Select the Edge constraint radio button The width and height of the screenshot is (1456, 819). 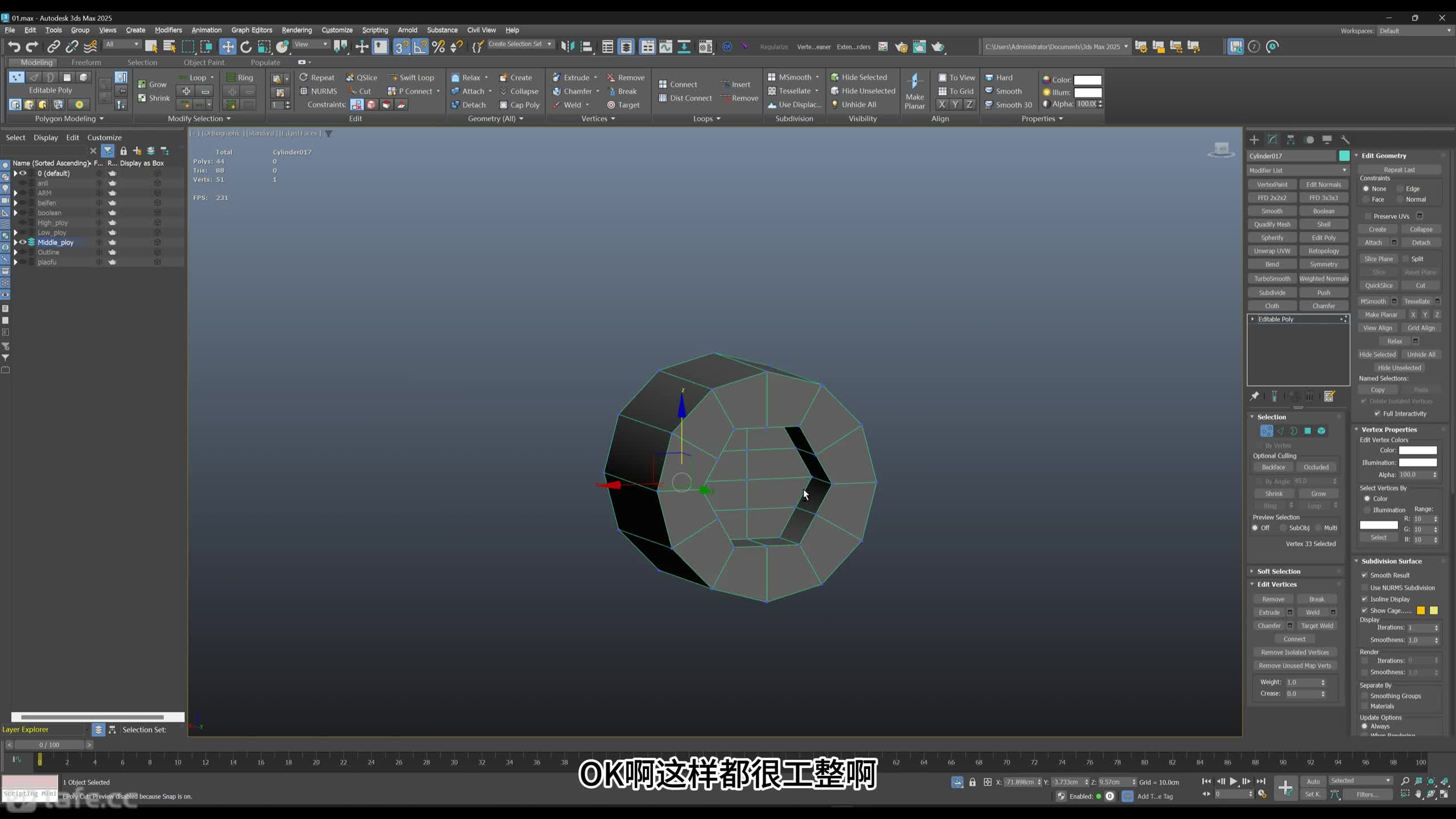tap(1400, 189)
